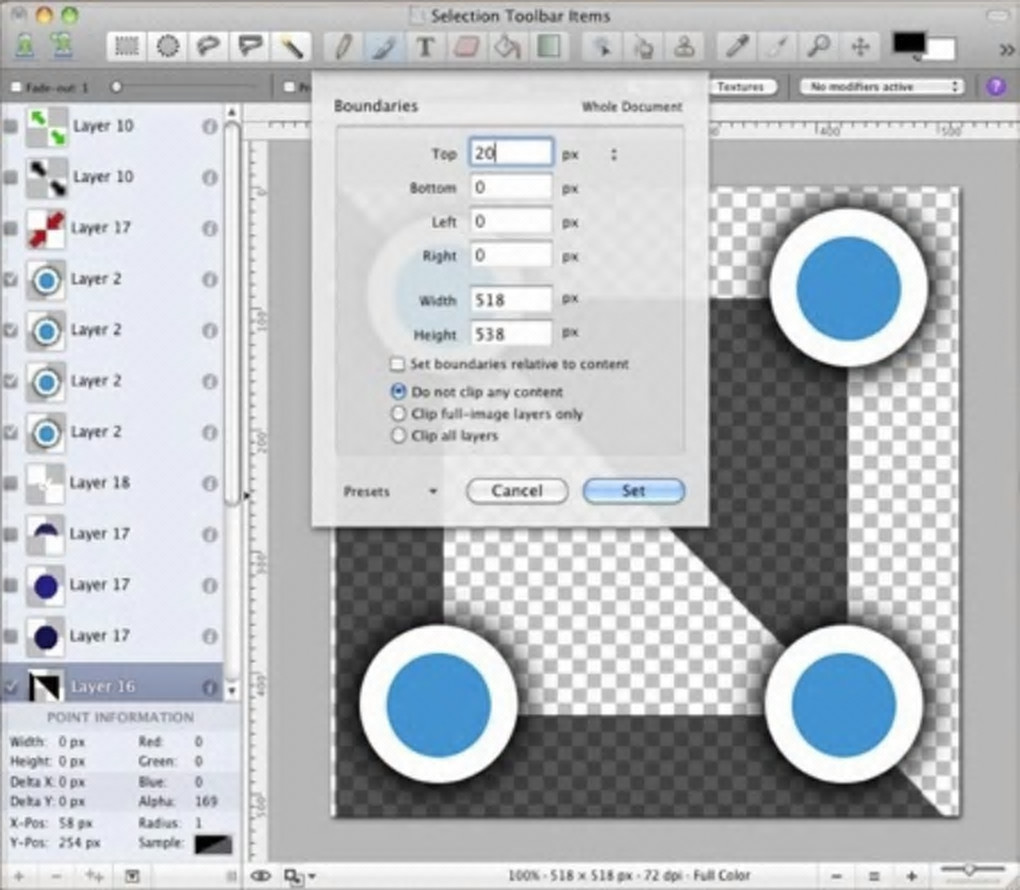Click the Cancel button
This screenshot has height=890, width=1020.
tap(517, 491)
